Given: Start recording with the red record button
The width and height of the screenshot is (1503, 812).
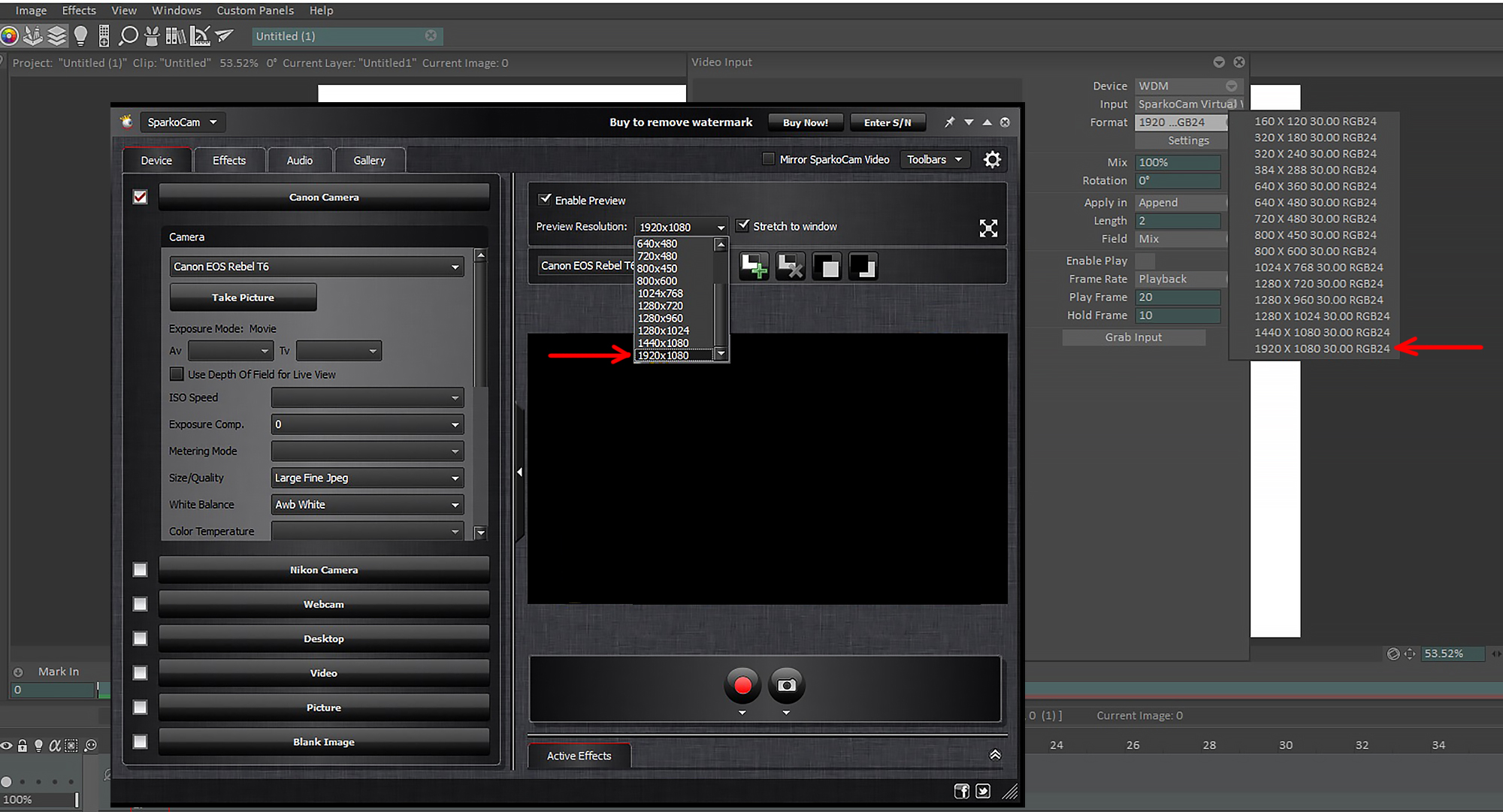Looking at the screenshot, I should pos(742,685).
